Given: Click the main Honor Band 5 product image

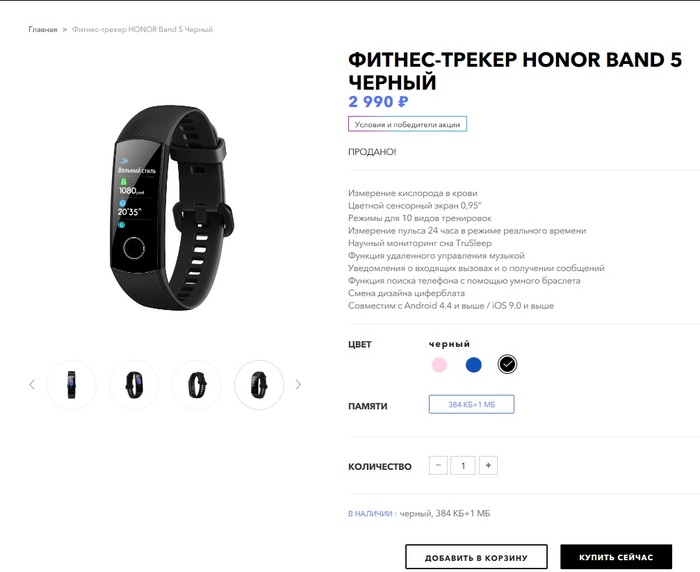Looking at the screenshot, I should [172, 208].
